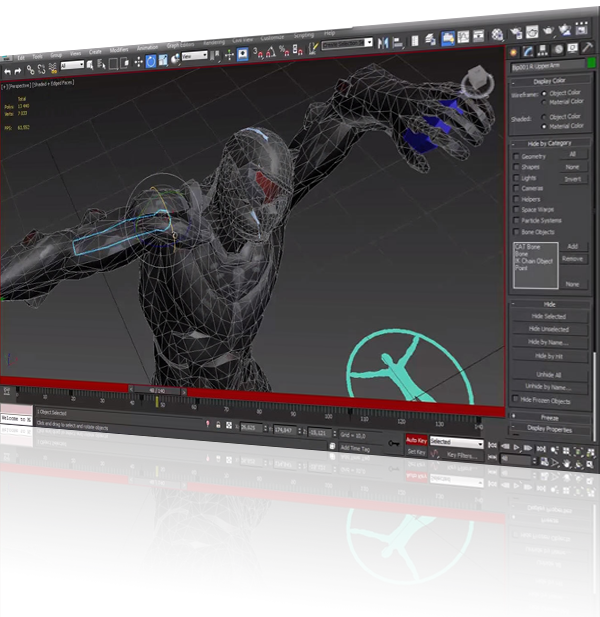This screenshot has width=600, height=617.
Task: Open the Schematic View icon
Action: tap(478, 36)
